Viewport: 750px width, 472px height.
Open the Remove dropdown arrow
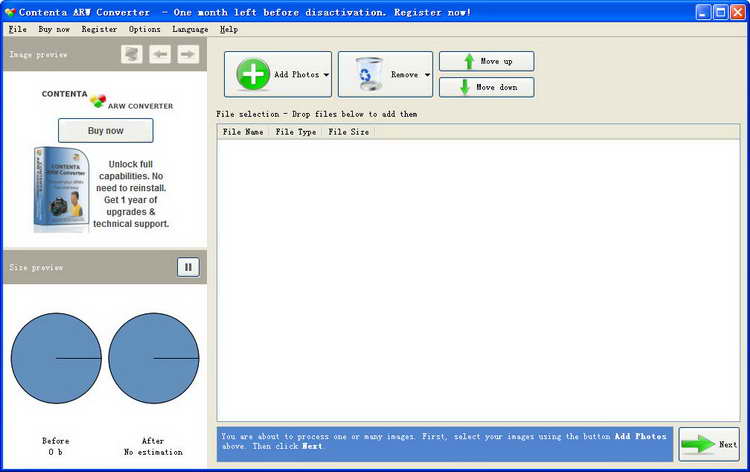point(427,75)
